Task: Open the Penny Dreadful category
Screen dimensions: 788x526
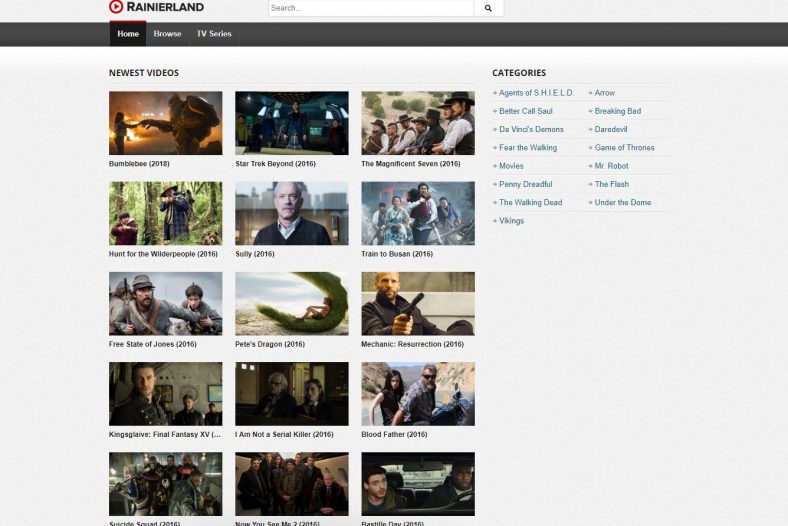Action: click(x=526, y=184)
